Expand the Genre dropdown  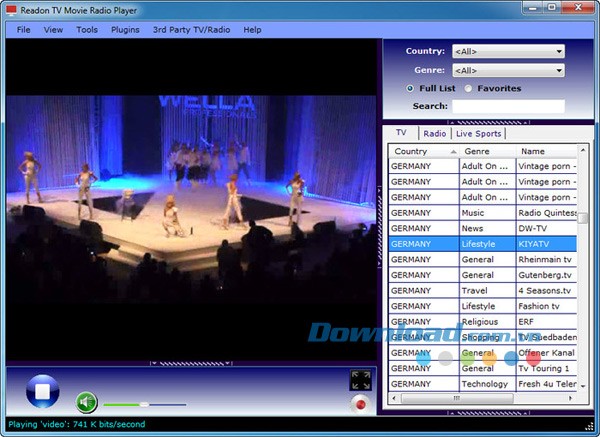pyautogui.click(x=508, y=70)
